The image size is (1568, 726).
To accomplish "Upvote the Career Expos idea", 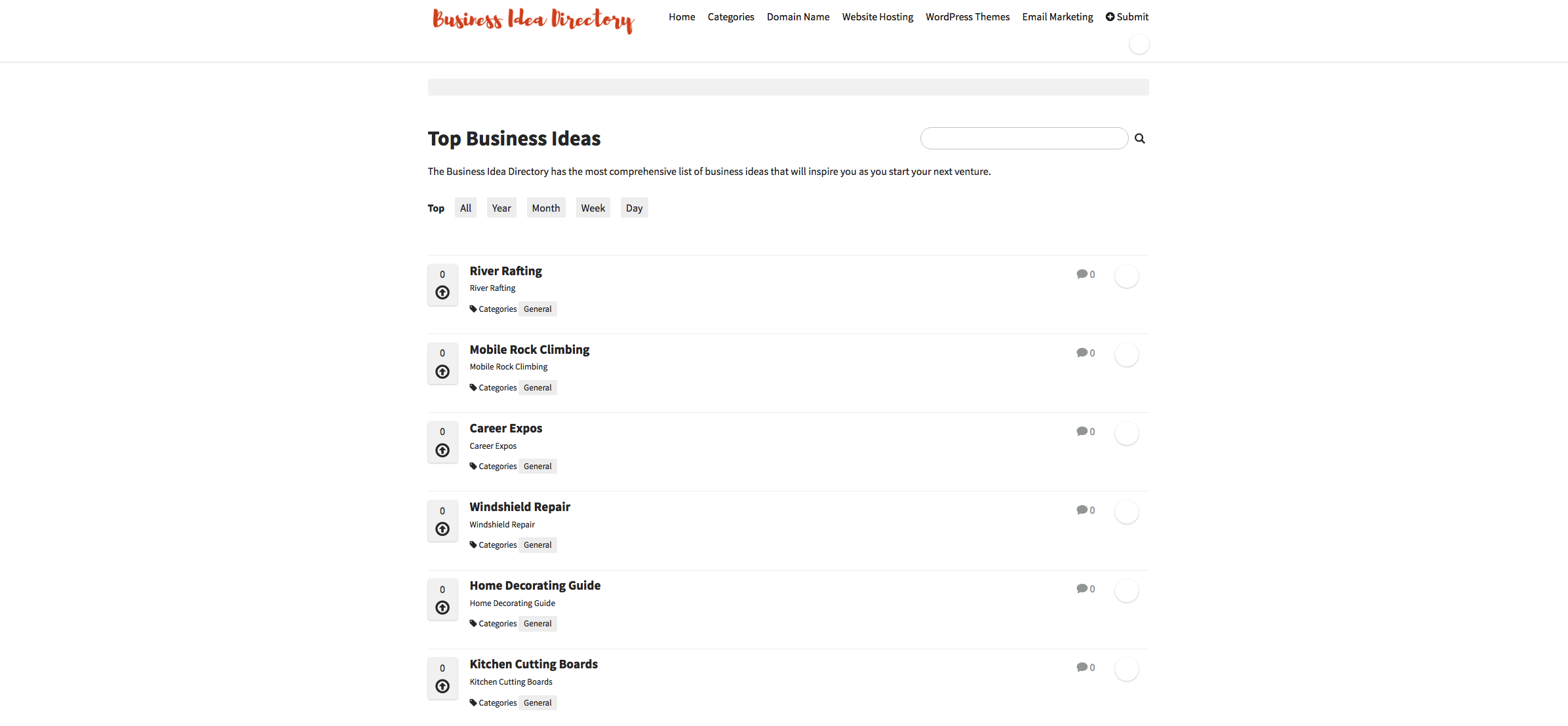I will (442, 451).
